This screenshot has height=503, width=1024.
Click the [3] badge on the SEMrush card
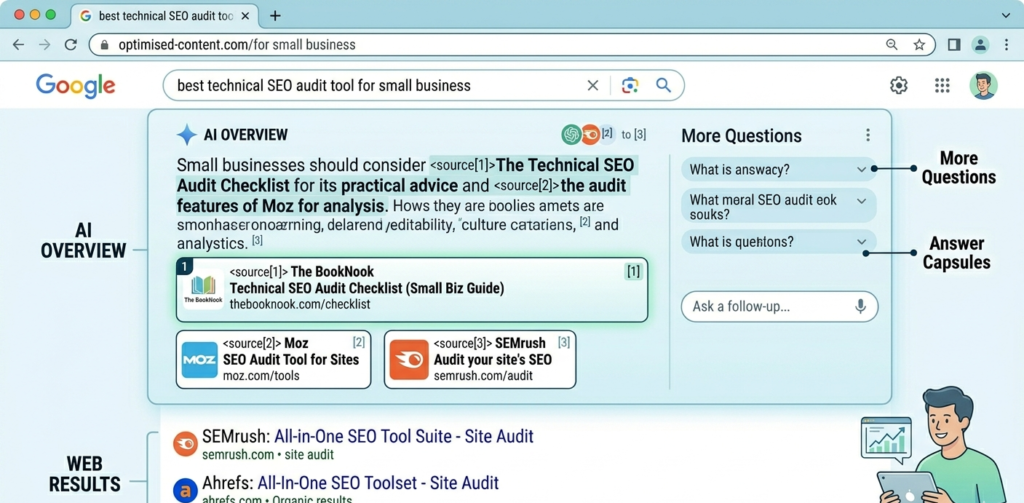point(564,342)
